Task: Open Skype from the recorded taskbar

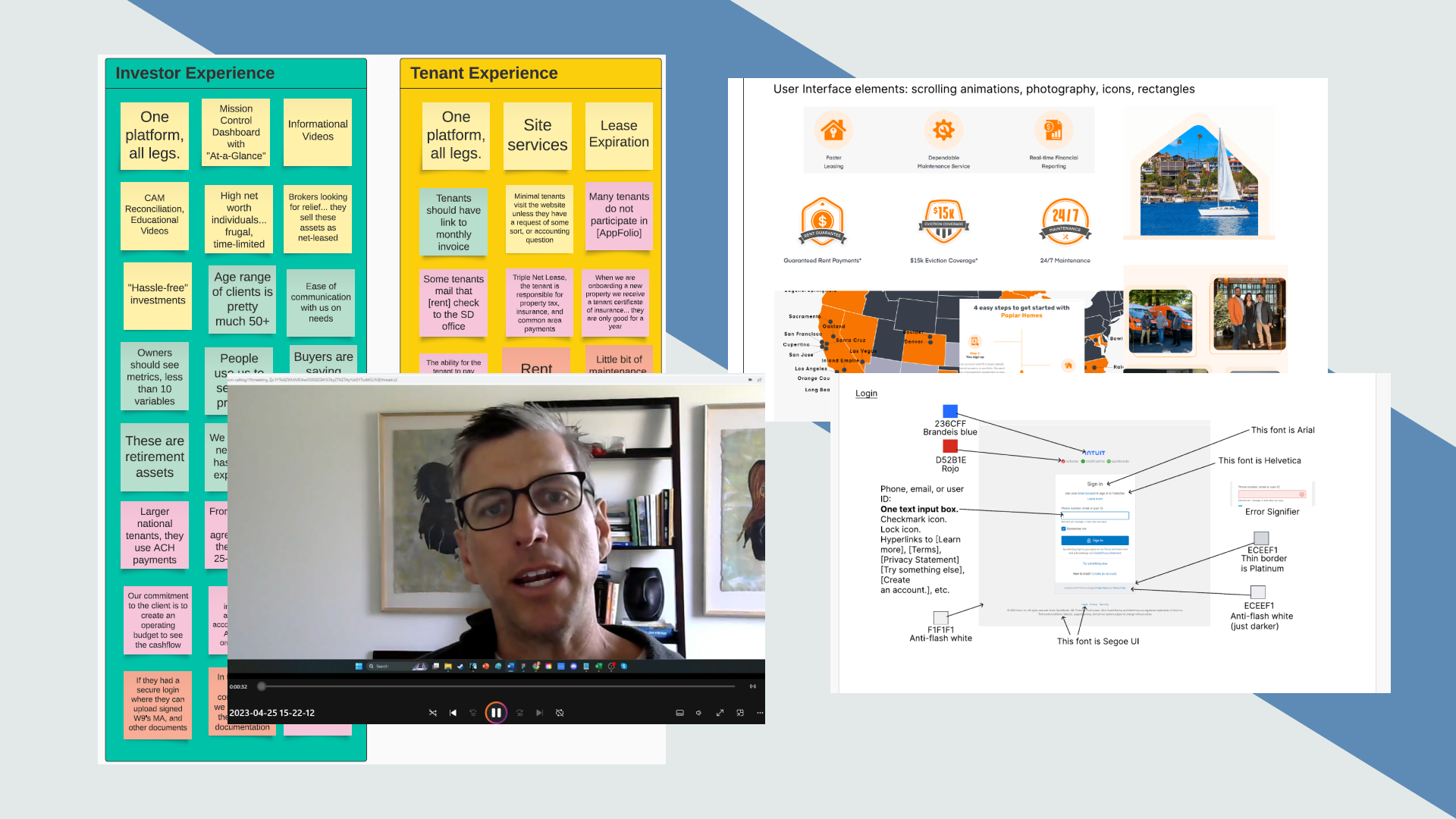Action: tap(624, 667)
